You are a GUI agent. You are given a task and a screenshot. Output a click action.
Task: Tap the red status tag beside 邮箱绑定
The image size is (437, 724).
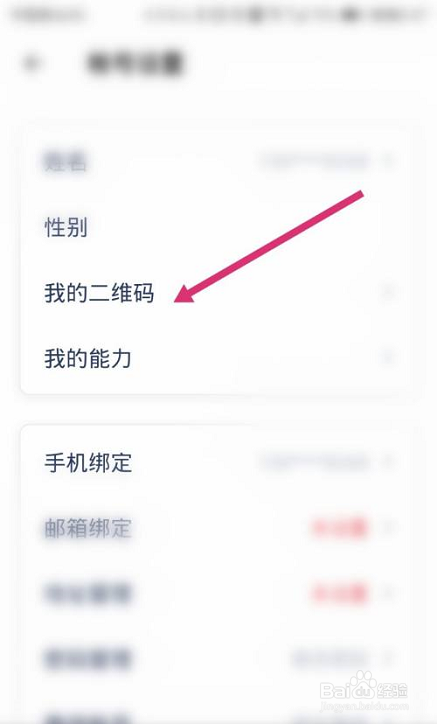[340, 528]
